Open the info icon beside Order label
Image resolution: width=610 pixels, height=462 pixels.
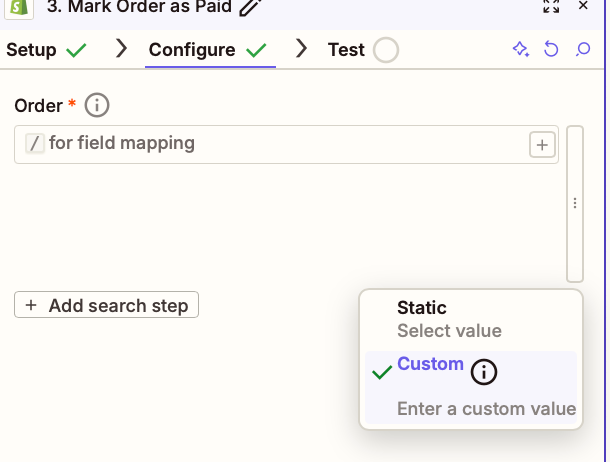(97, 105)
